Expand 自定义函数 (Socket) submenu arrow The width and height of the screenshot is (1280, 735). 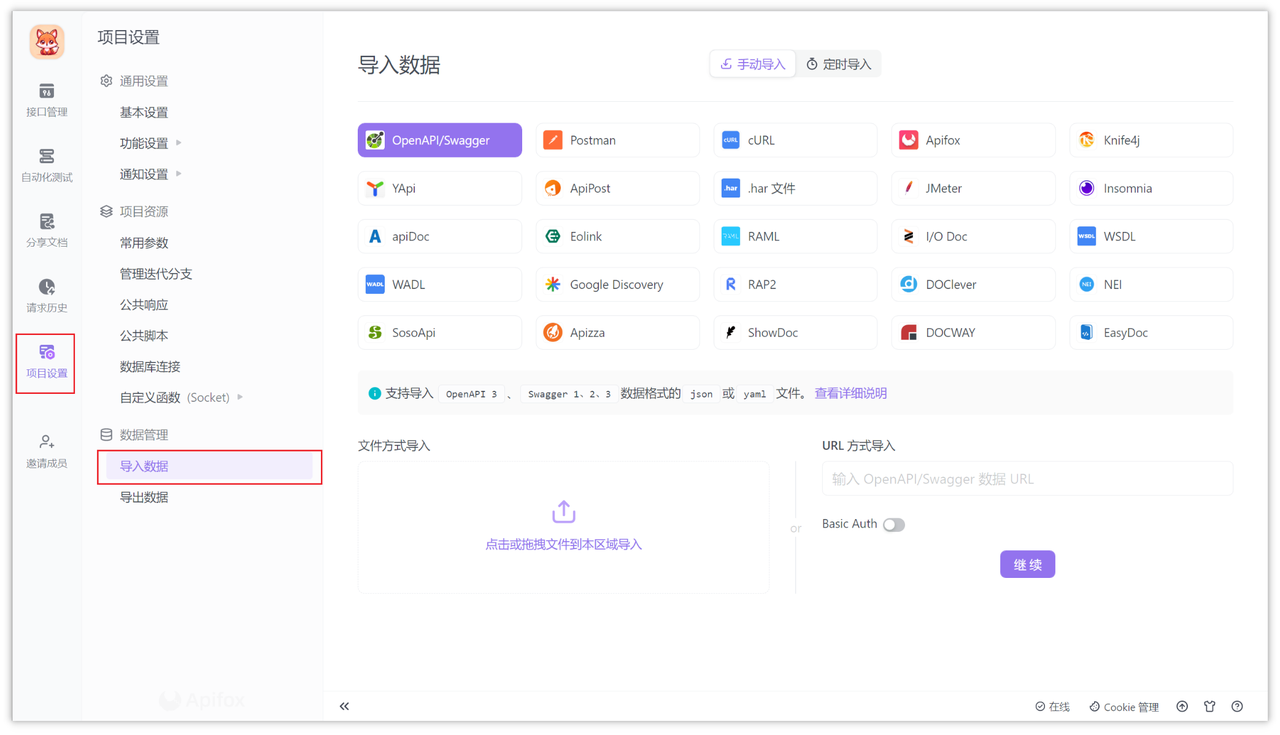240,397
